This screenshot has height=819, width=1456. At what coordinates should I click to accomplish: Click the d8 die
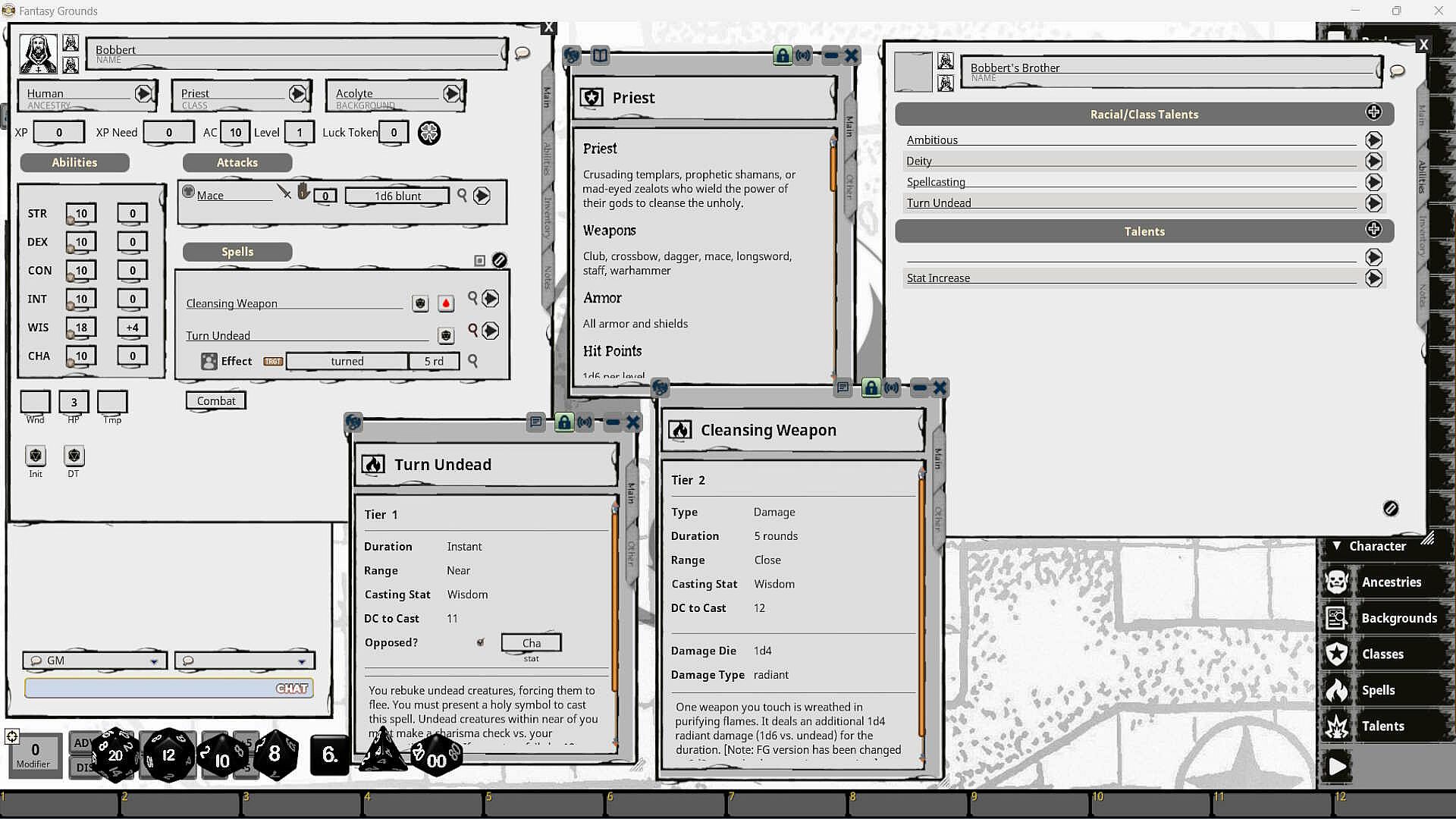[x=275, y=754]
